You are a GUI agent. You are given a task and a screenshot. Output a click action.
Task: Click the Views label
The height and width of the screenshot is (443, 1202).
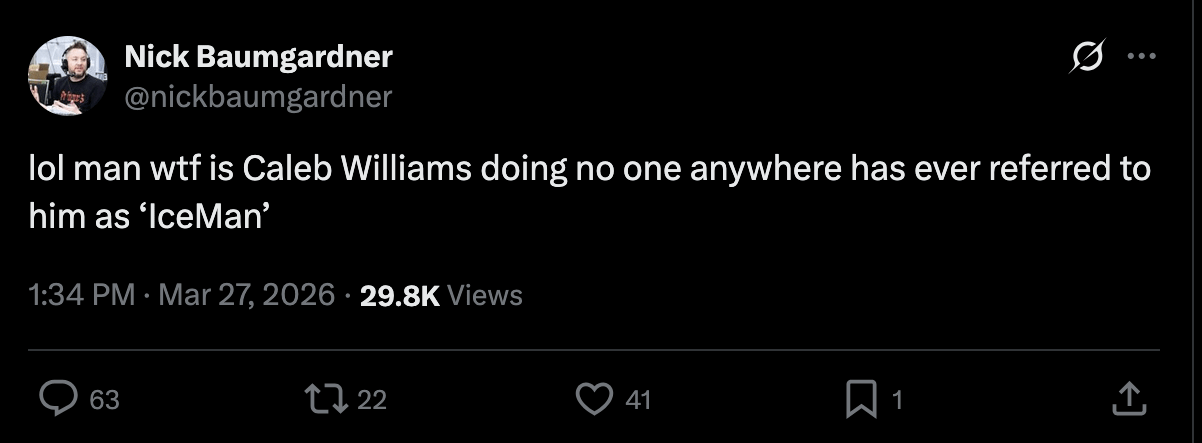coord(485,295)
